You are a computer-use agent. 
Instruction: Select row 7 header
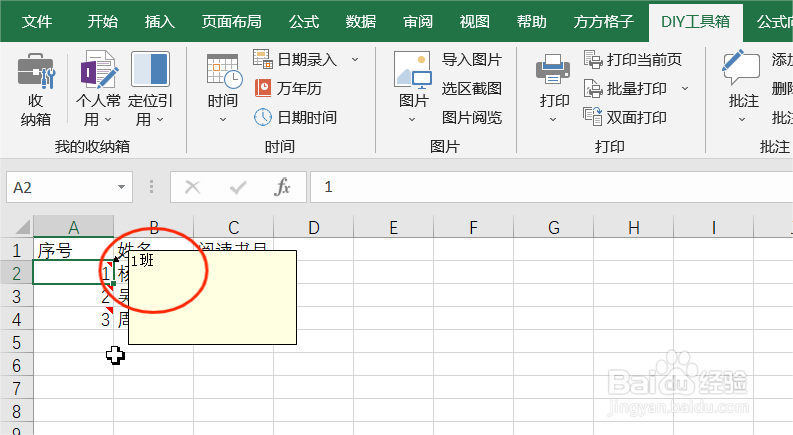[x=16, y=388]
